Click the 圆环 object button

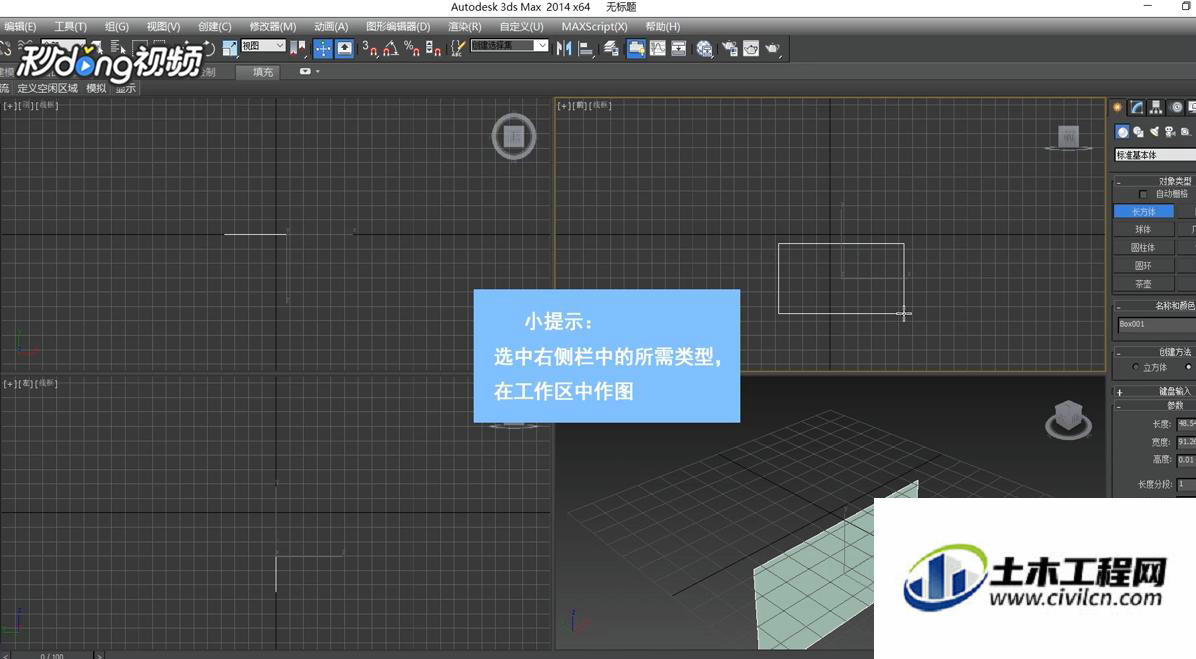click(1143, 266)
